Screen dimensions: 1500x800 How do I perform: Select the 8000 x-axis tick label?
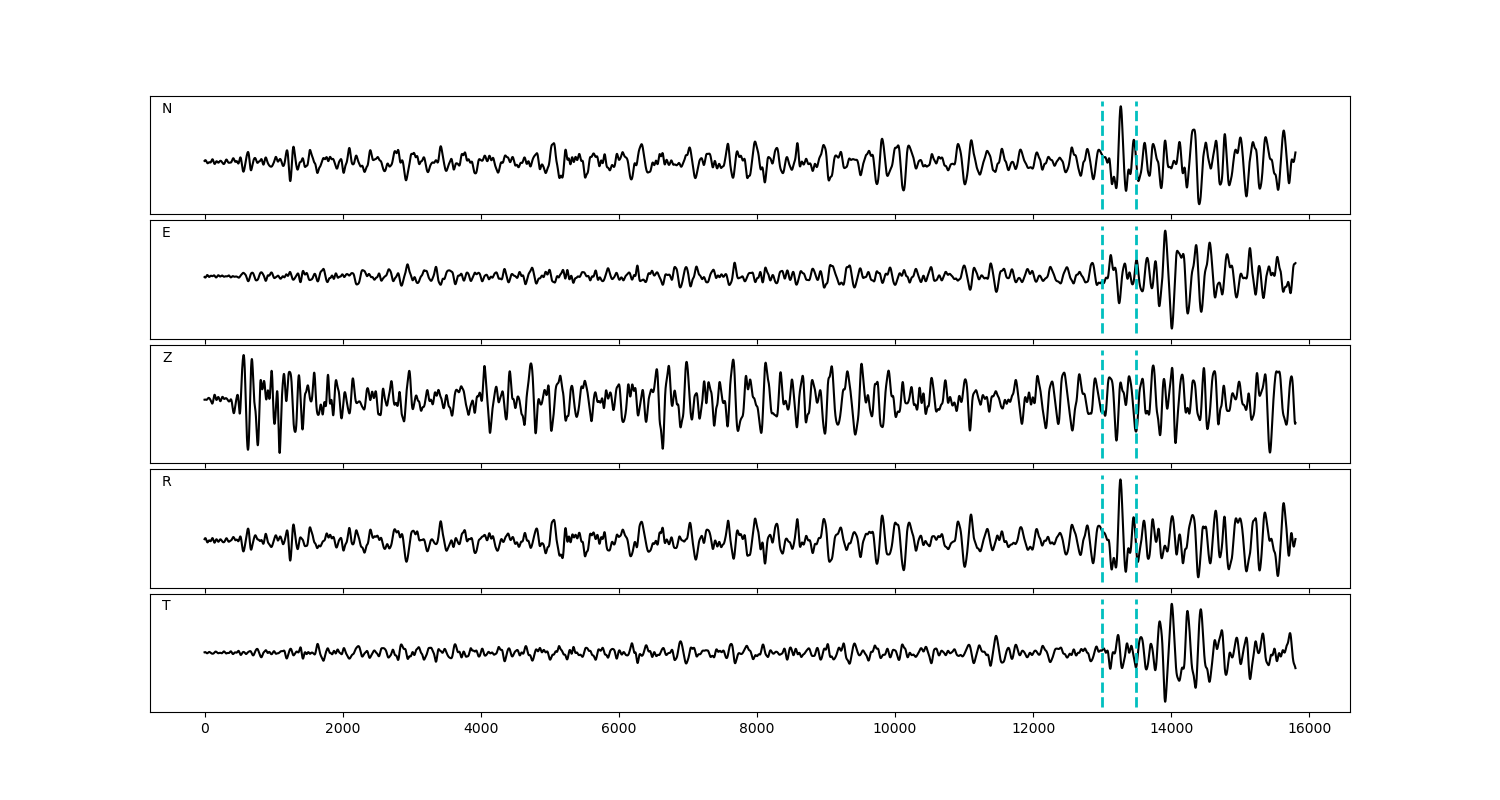tap(757, 729)
